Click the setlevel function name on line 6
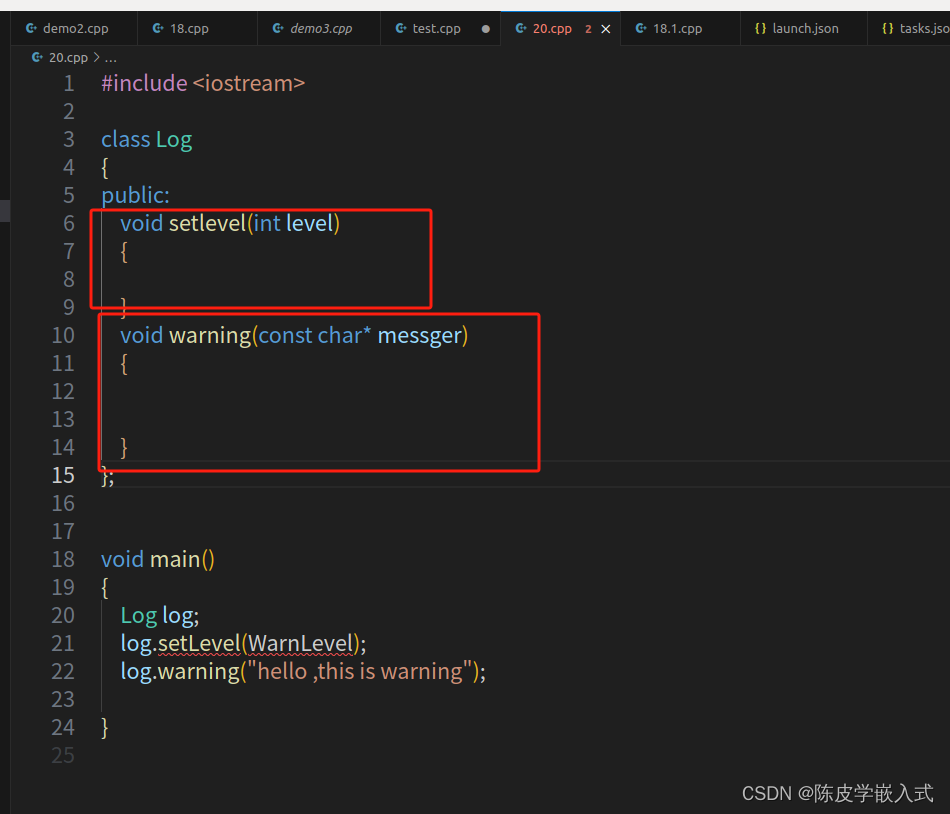 click(207, 223)
